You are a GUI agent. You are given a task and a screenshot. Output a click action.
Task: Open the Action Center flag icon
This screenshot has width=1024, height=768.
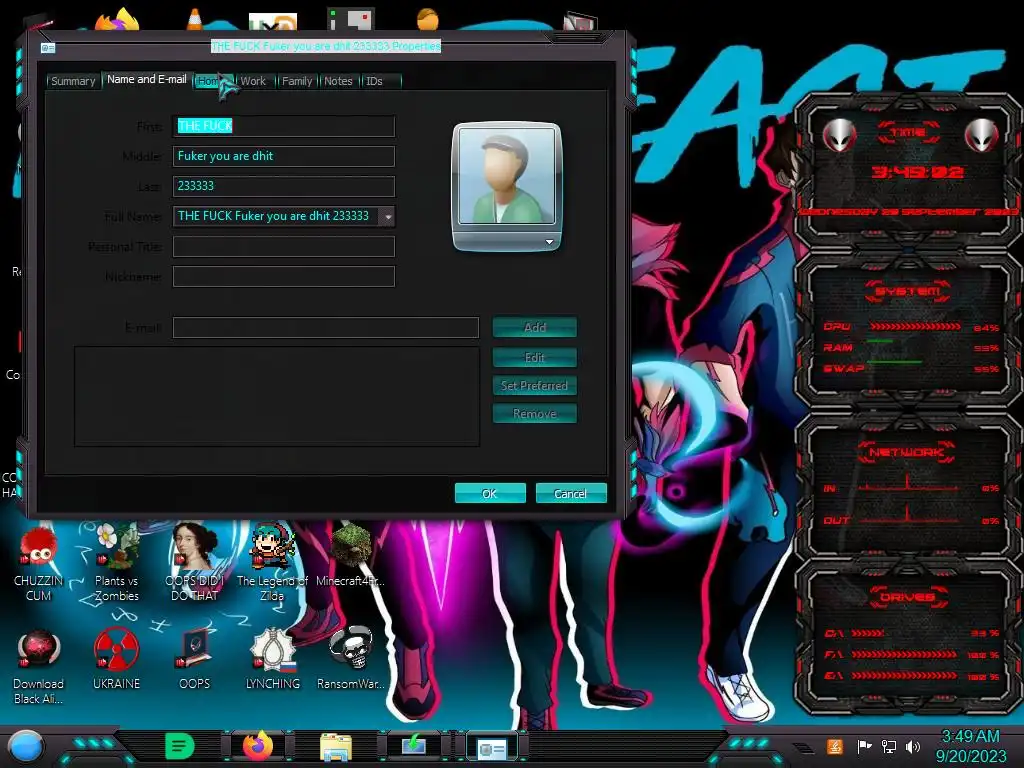click(x=864, y=746)
